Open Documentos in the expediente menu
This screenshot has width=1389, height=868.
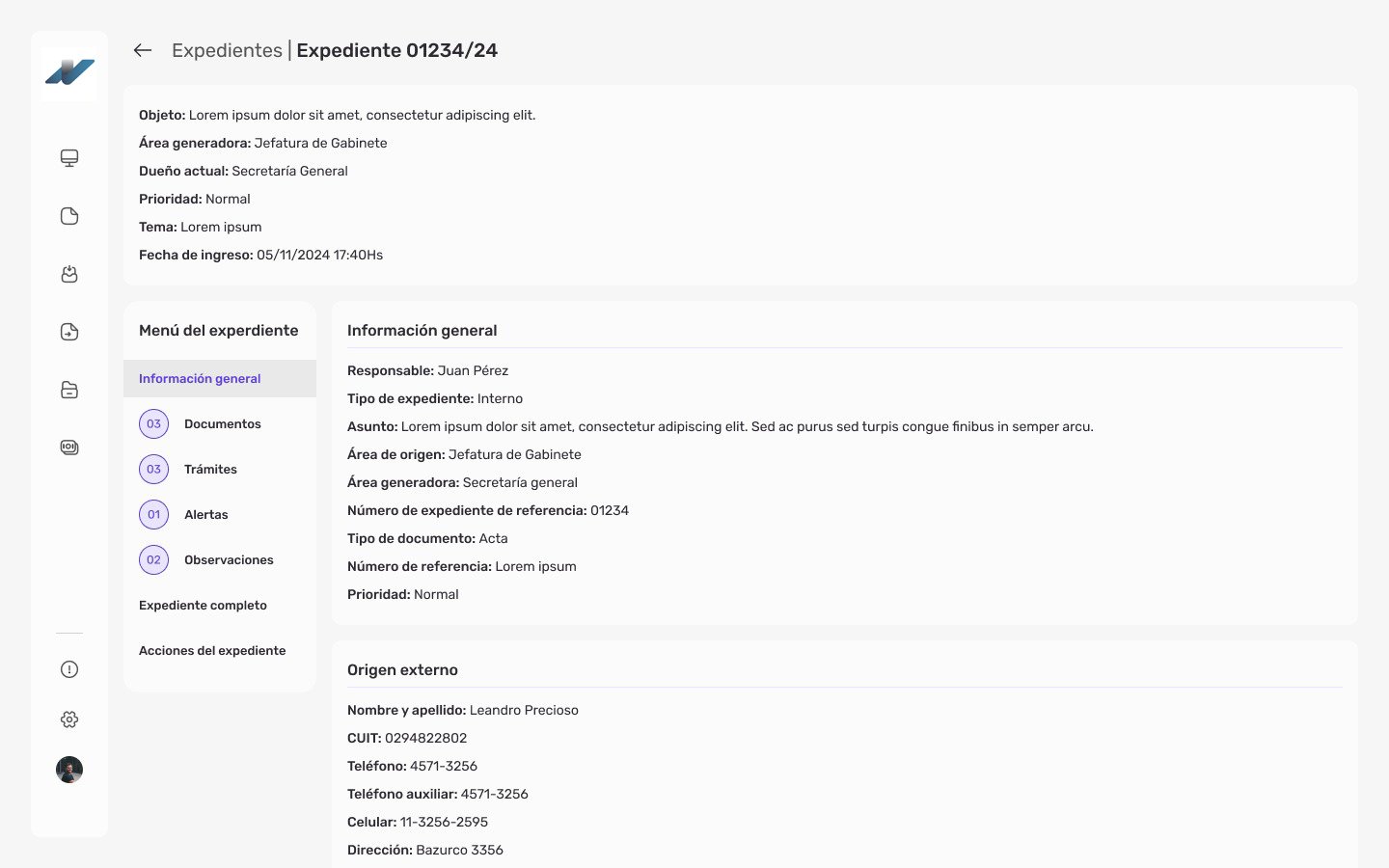(x=223, y=424)
